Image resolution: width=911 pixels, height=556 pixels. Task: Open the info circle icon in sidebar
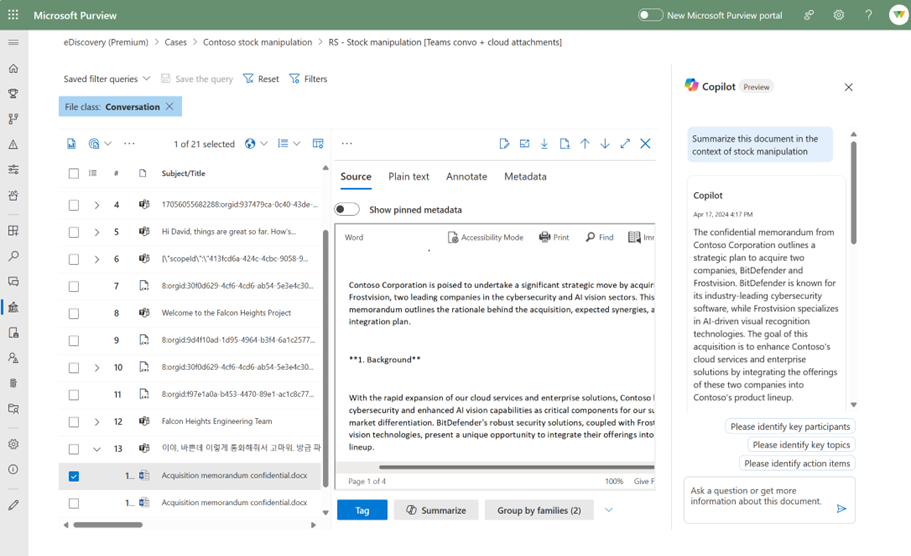click(x=13, y=469)
